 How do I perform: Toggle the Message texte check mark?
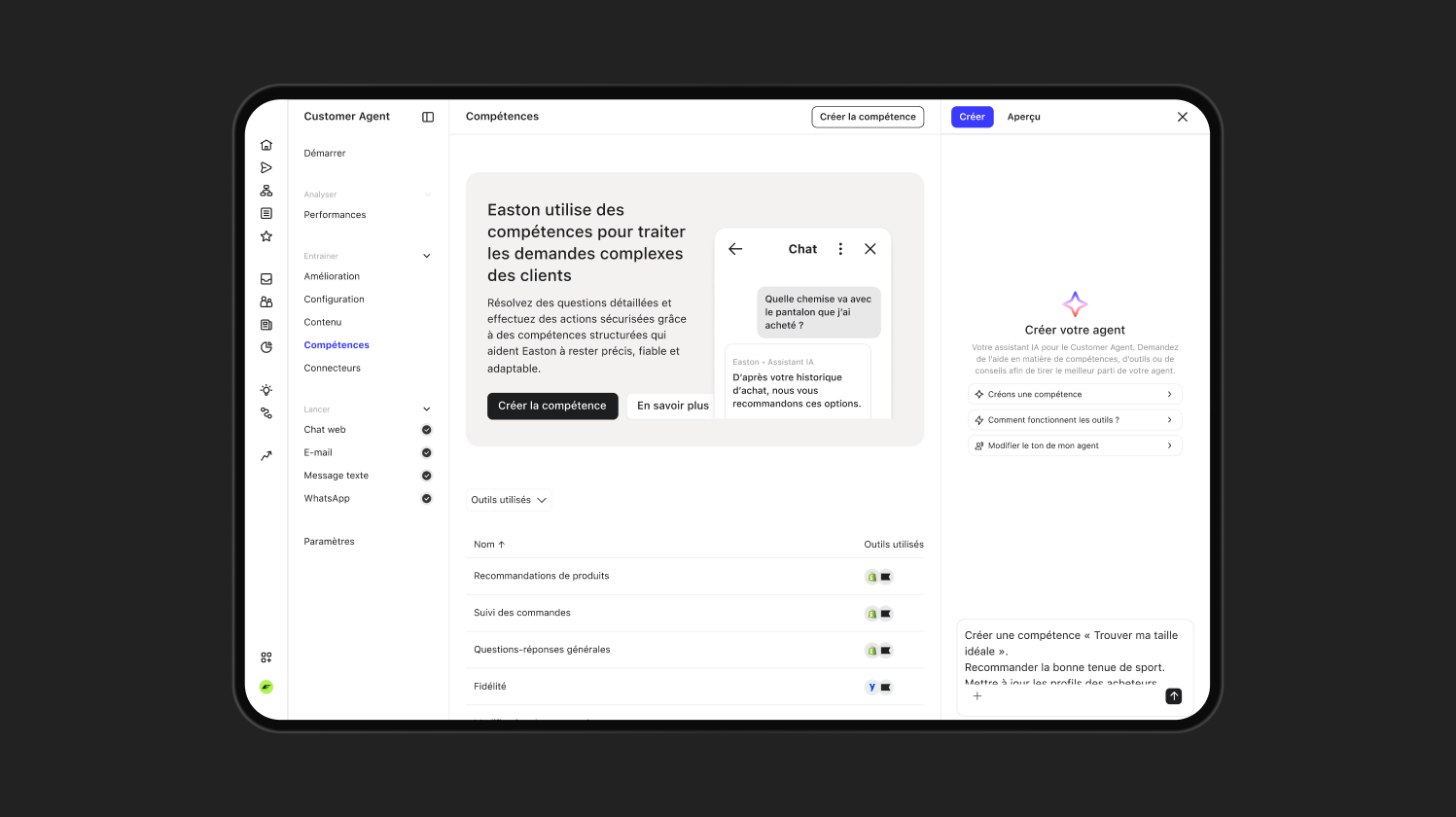(426, 476)
